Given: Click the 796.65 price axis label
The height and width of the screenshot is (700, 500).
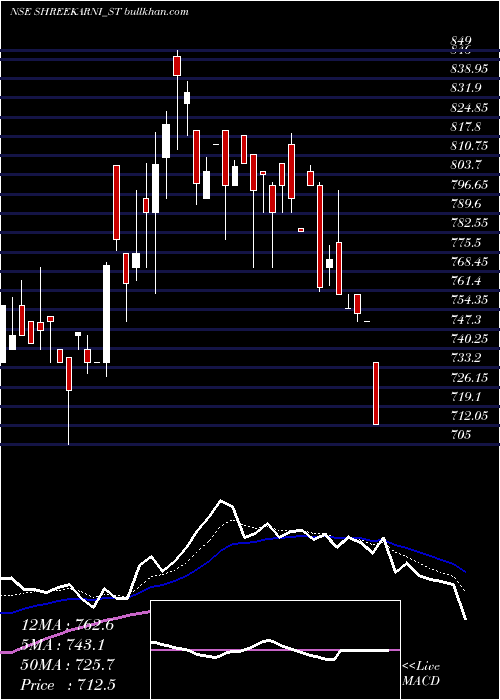Looking at the screenshot, I should tap(470, 184).
